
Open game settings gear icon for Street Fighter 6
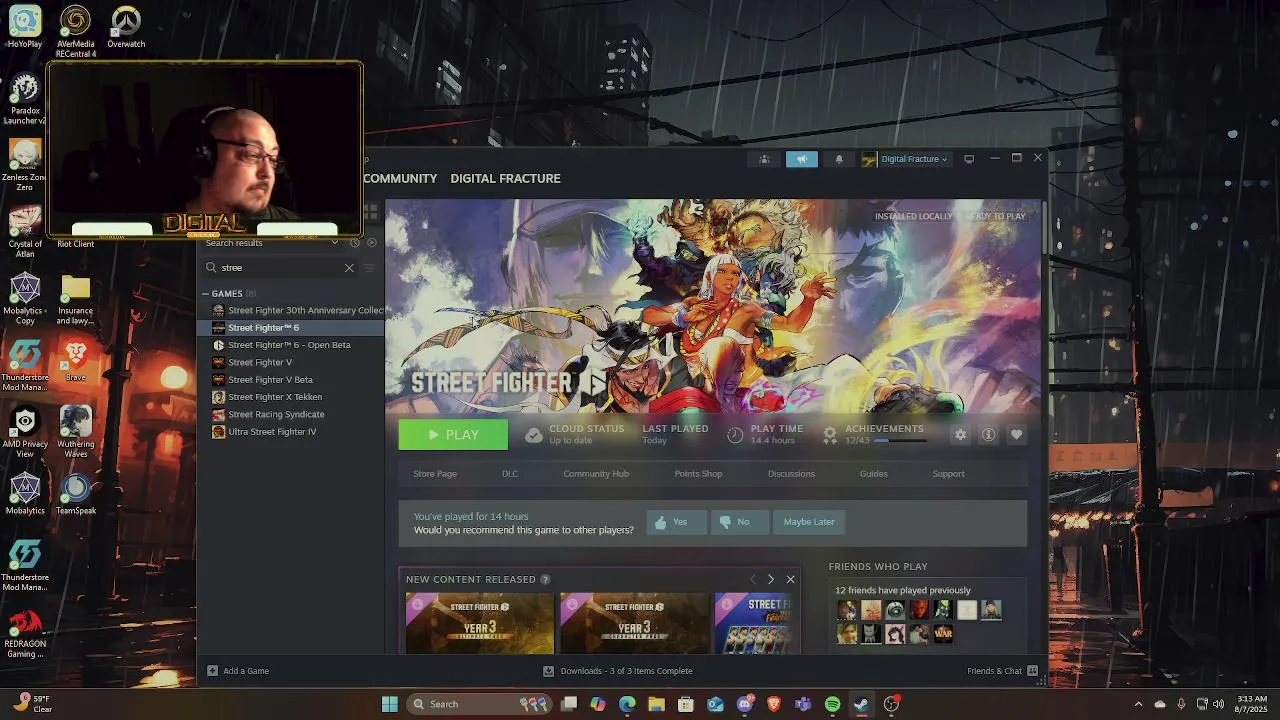[x=960, y=435]
